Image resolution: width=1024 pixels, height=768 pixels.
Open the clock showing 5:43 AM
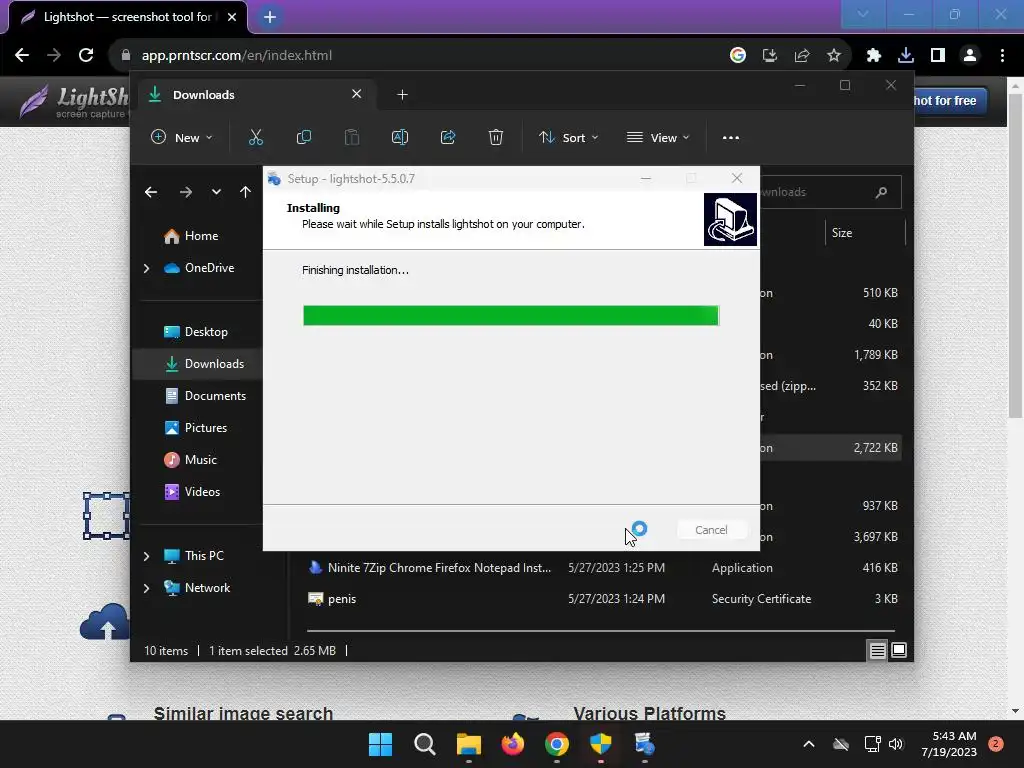click(949, 744)
